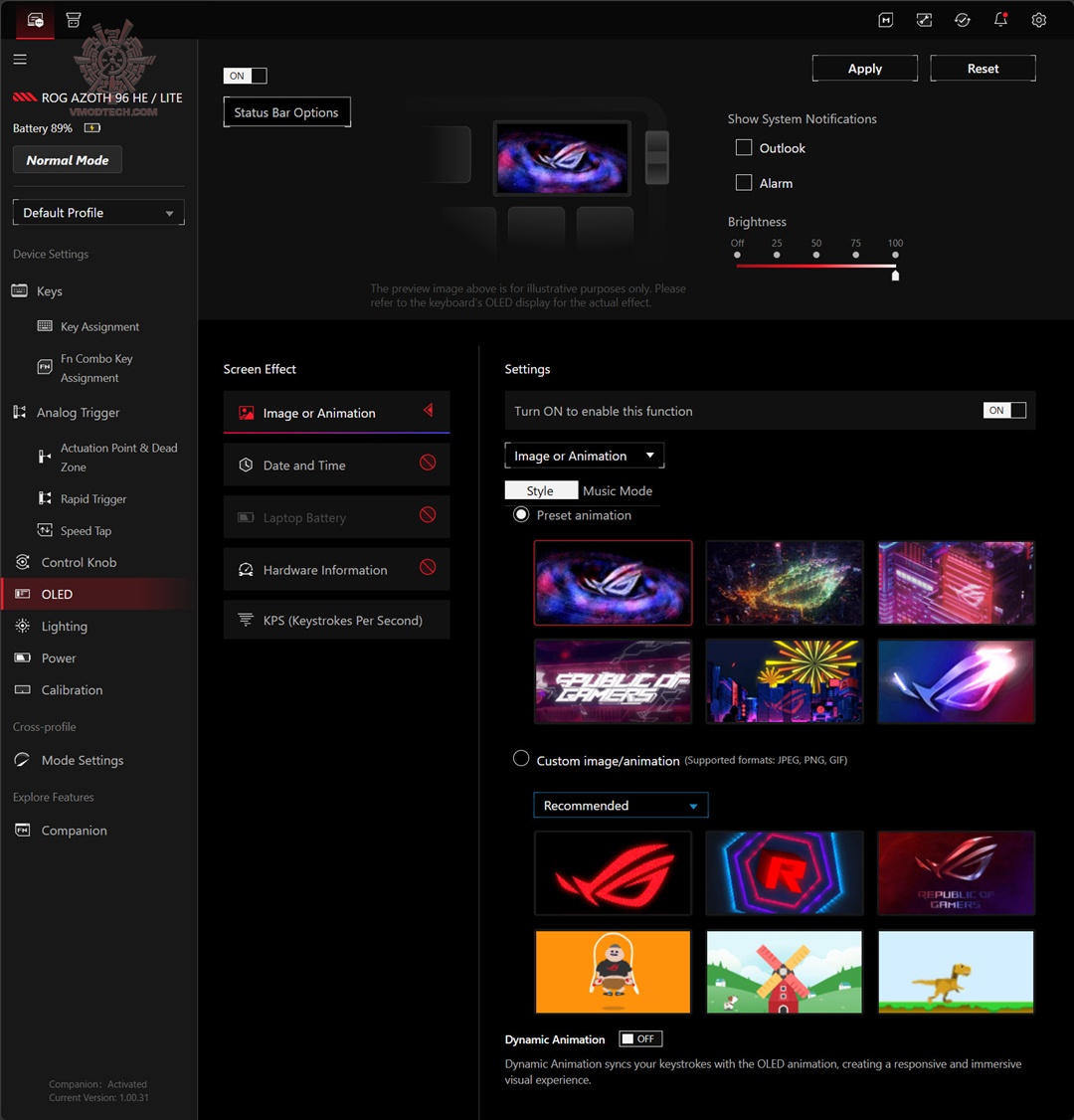This screenshot has height=1120, width=1074.
Task: Click the red arrow beside Image or Animation
Action: click(429, 410)
